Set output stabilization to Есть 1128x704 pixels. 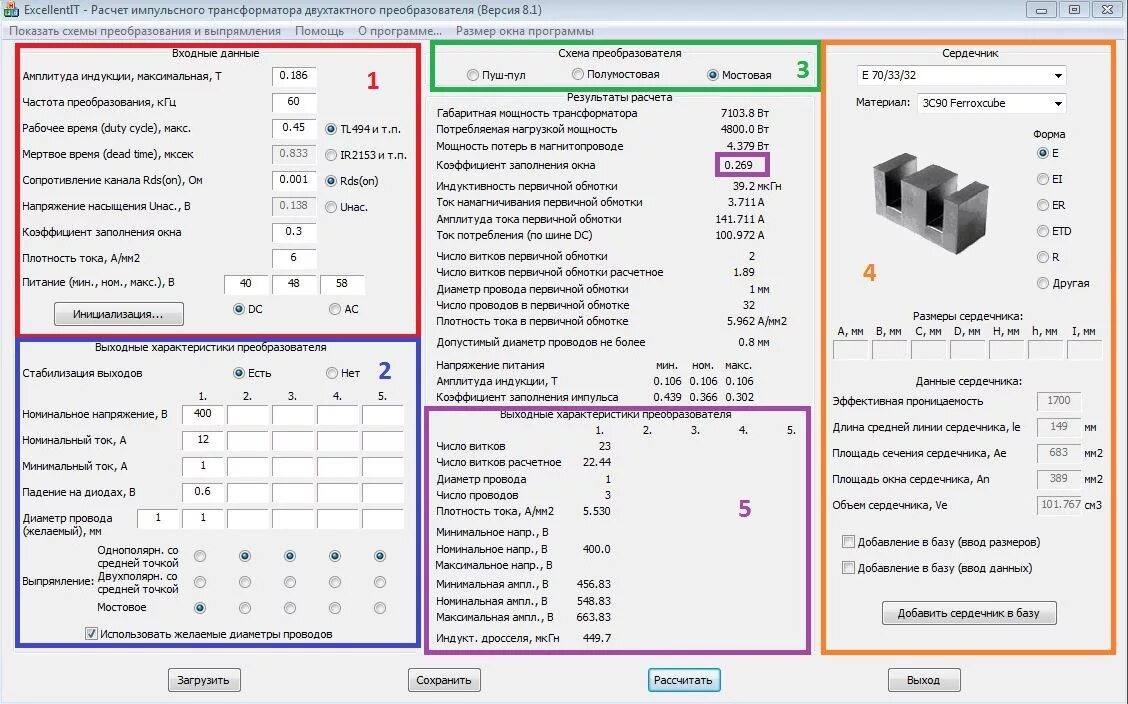[x=239, y=373]
